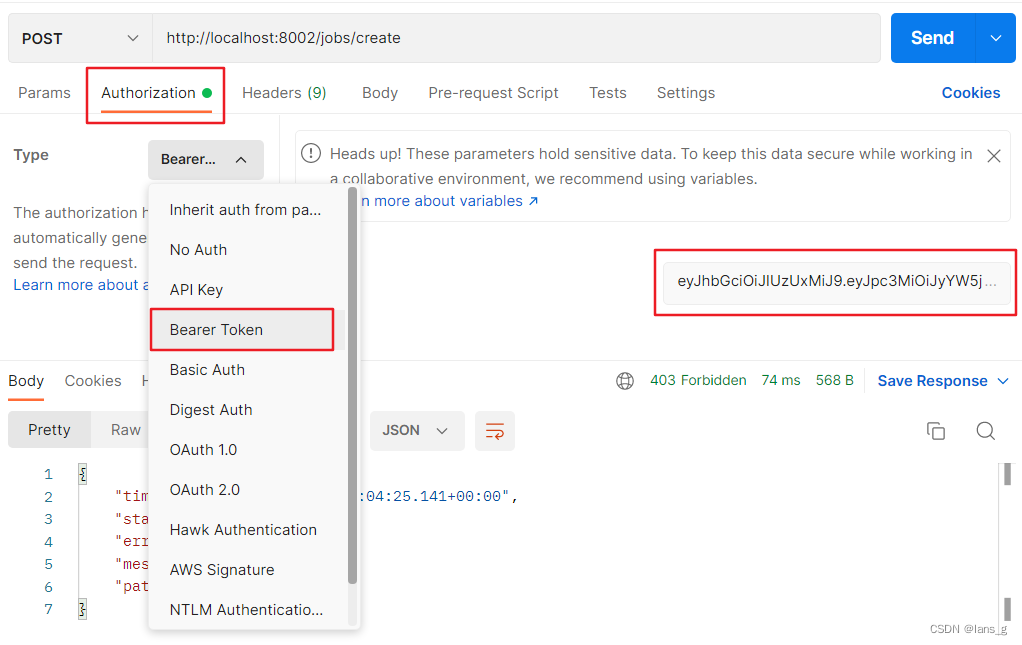Image resolution: width=1022 pixels, height=645 pixels.
Task: Choose No Auth from the list
Action: click(248, 250)
